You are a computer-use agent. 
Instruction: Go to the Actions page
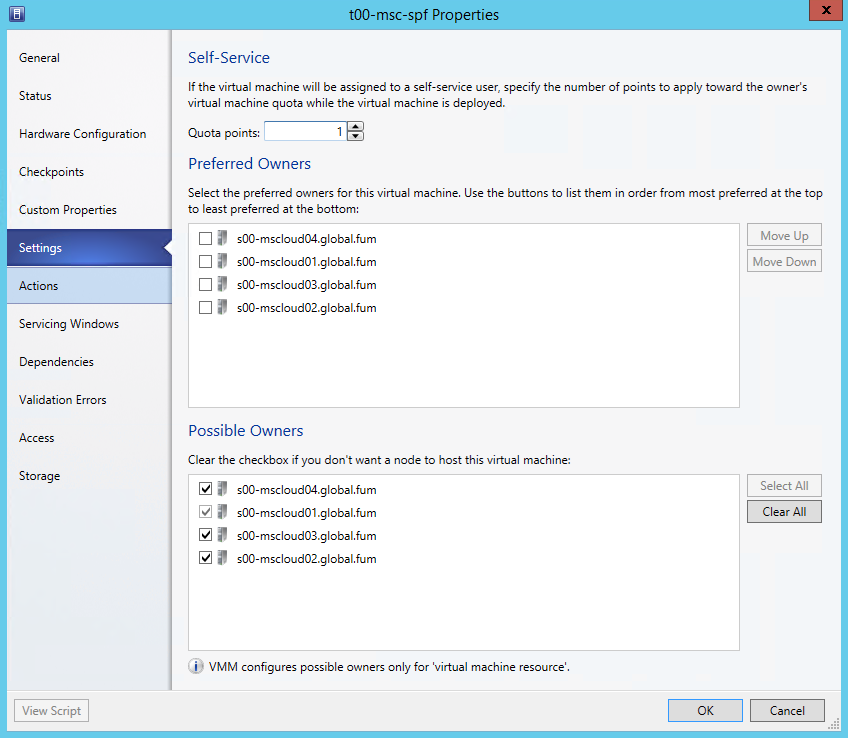tap(39, 286)
